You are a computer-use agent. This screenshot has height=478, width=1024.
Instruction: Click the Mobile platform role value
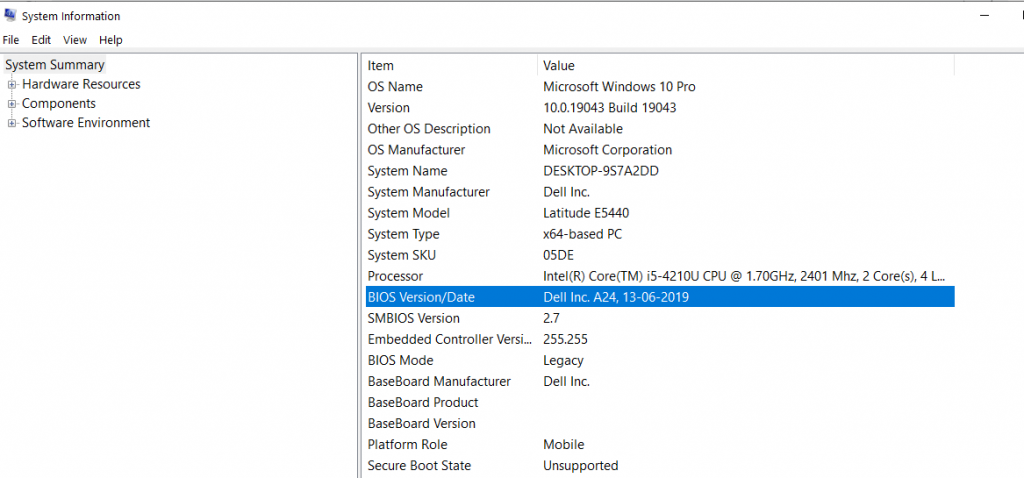click(564, 445)
